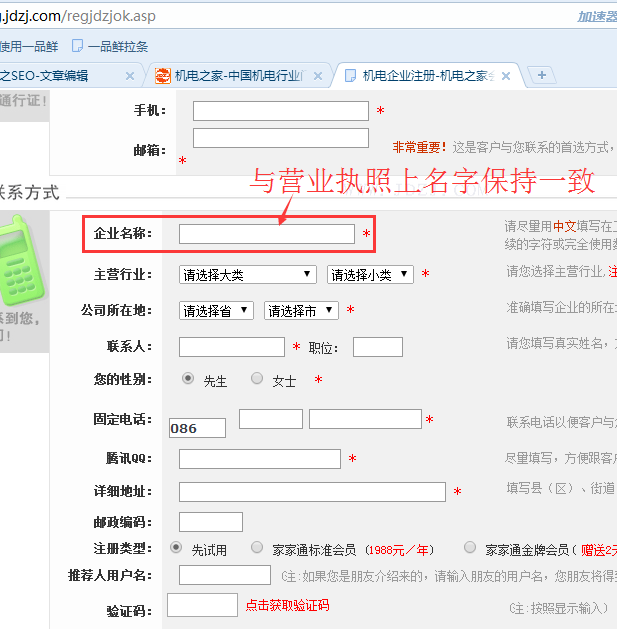Open the 请选择小类 sub-industry dropdown
617x629 pixels.
click(370, 274)
